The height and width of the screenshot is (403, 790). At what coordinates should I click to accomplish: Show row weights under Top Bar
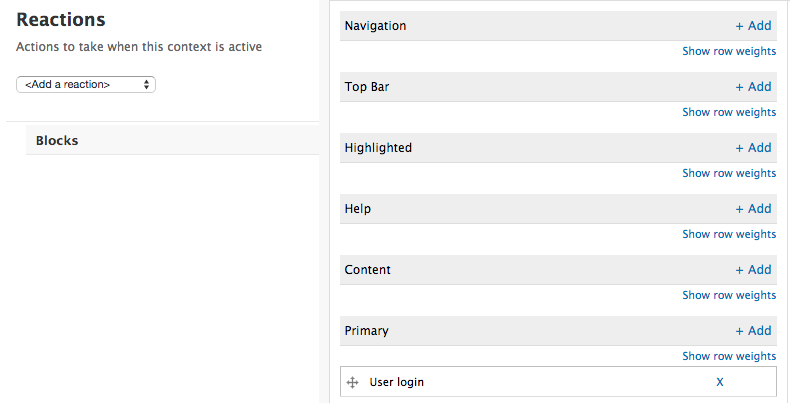pyautogui.click(x=729, y=112)
